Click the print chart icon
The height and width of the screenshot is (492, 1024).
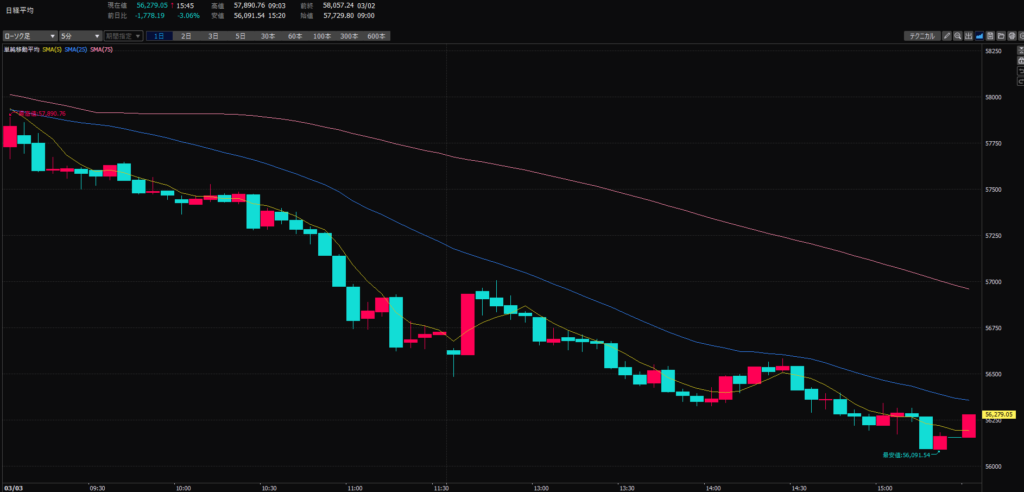1012,36
